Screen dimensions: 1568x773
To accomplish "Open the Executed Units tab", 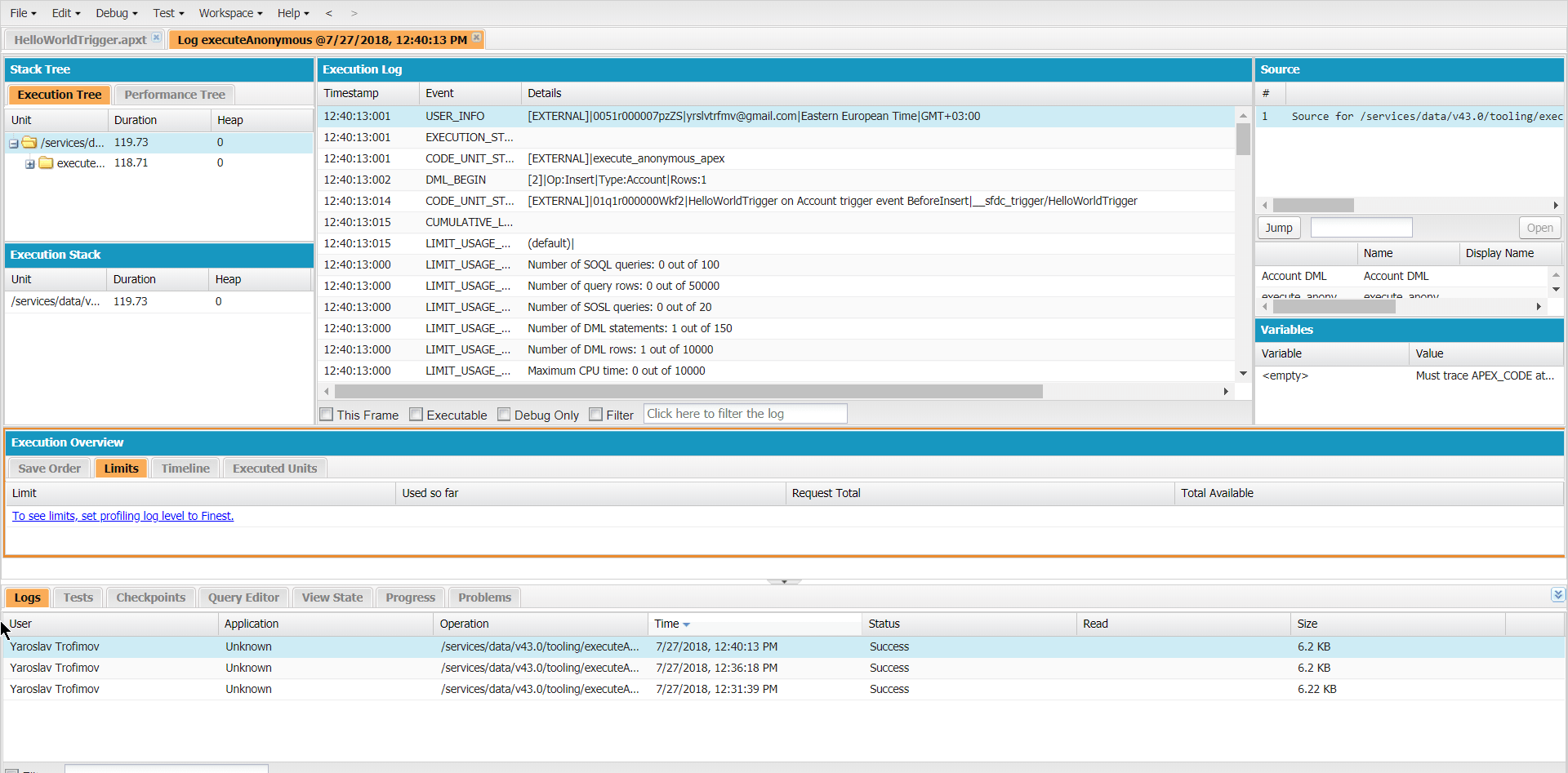I will click(274, 469).
